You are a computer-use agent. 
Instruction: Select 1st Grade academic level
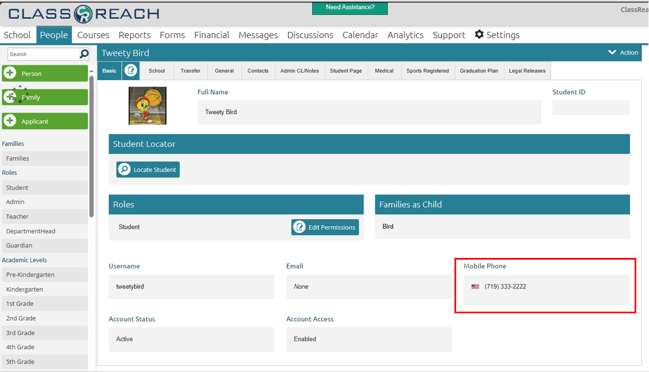point(45,303)
